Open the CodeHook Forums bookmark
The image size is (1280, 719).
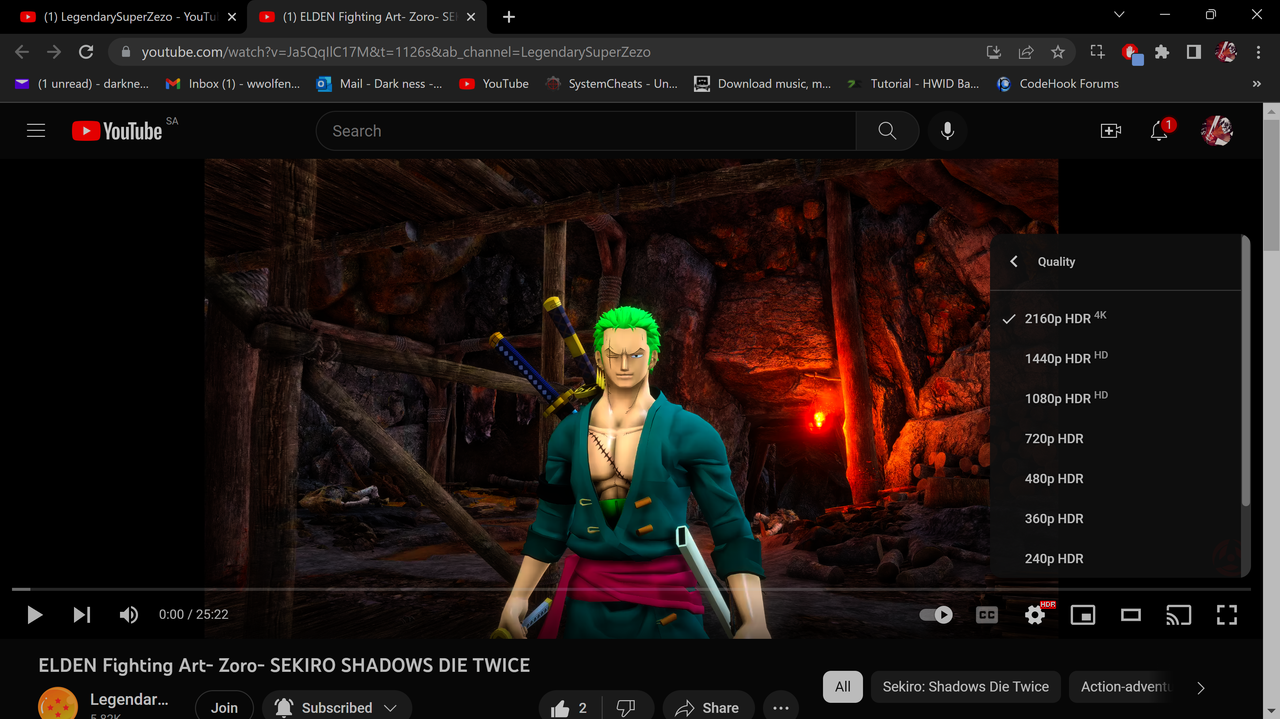(x=1057, y=84)
